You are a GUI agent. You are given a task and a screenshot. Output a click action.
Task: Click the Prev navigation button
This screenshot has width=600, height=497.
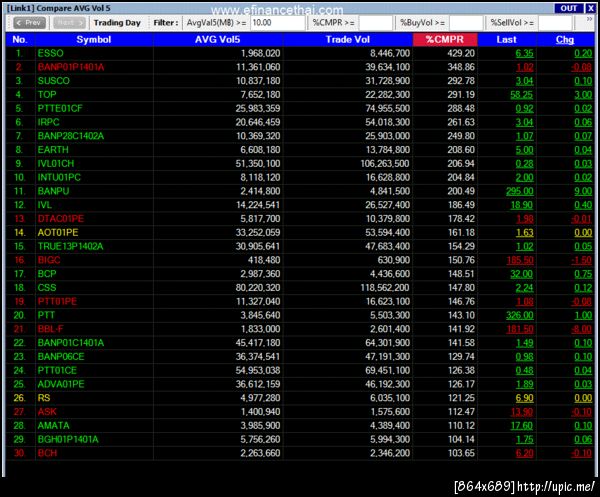click(29, 23)
